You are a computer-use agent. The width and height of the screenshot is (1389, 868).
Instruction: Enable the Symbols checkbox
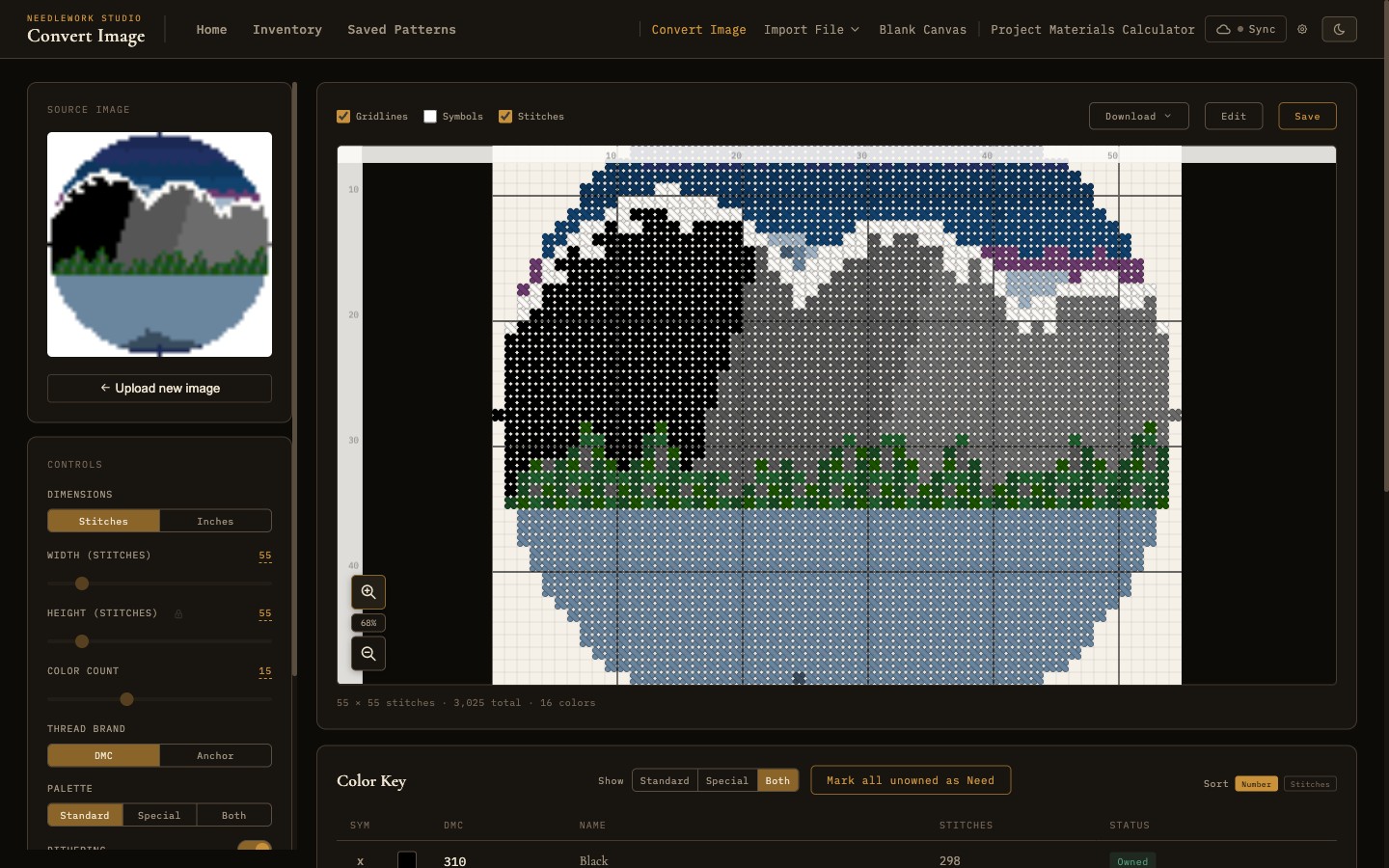pos(430,116)
